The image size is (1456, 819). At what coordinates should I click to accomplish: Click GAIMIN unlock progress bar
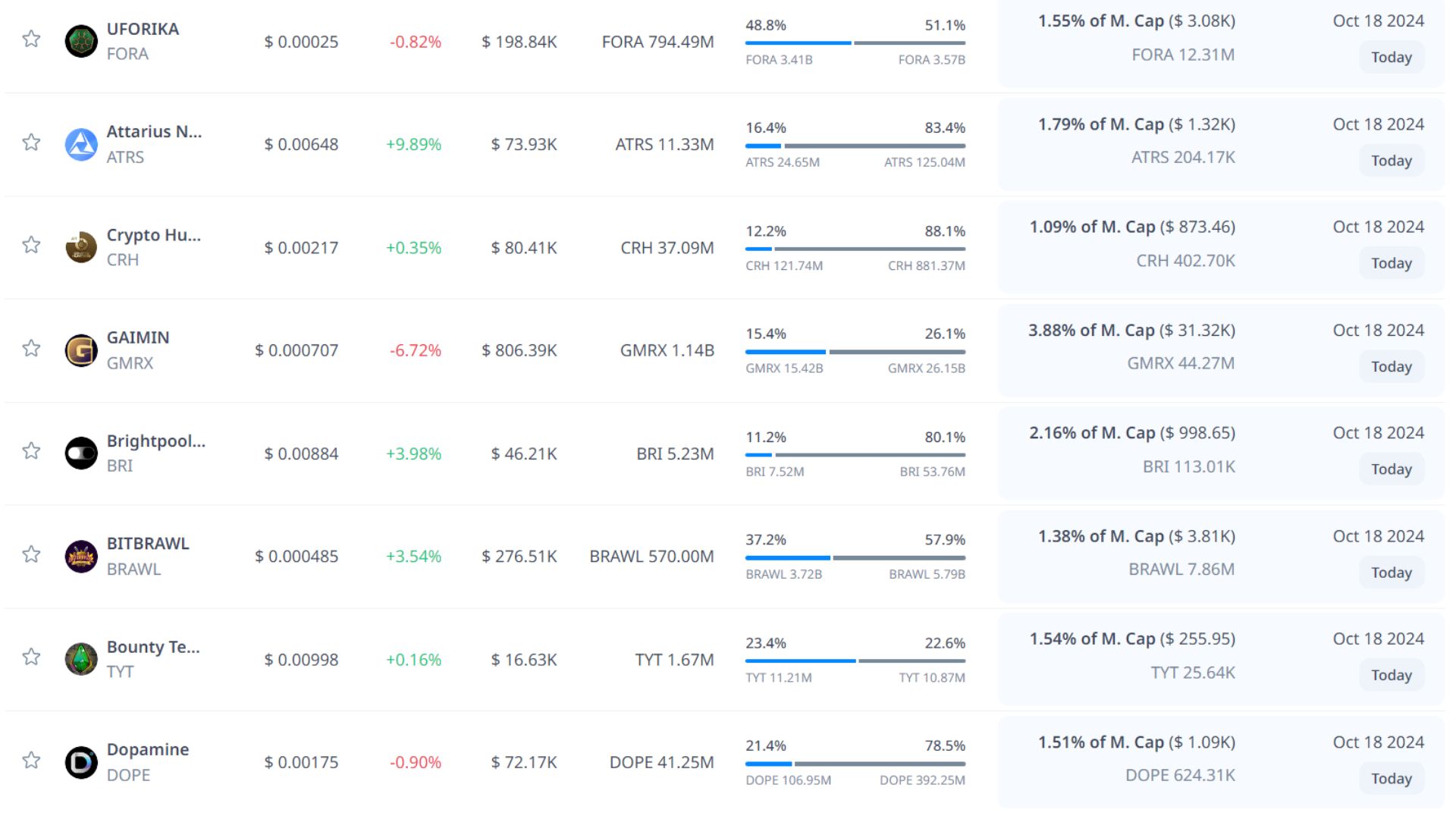point(855,352)
